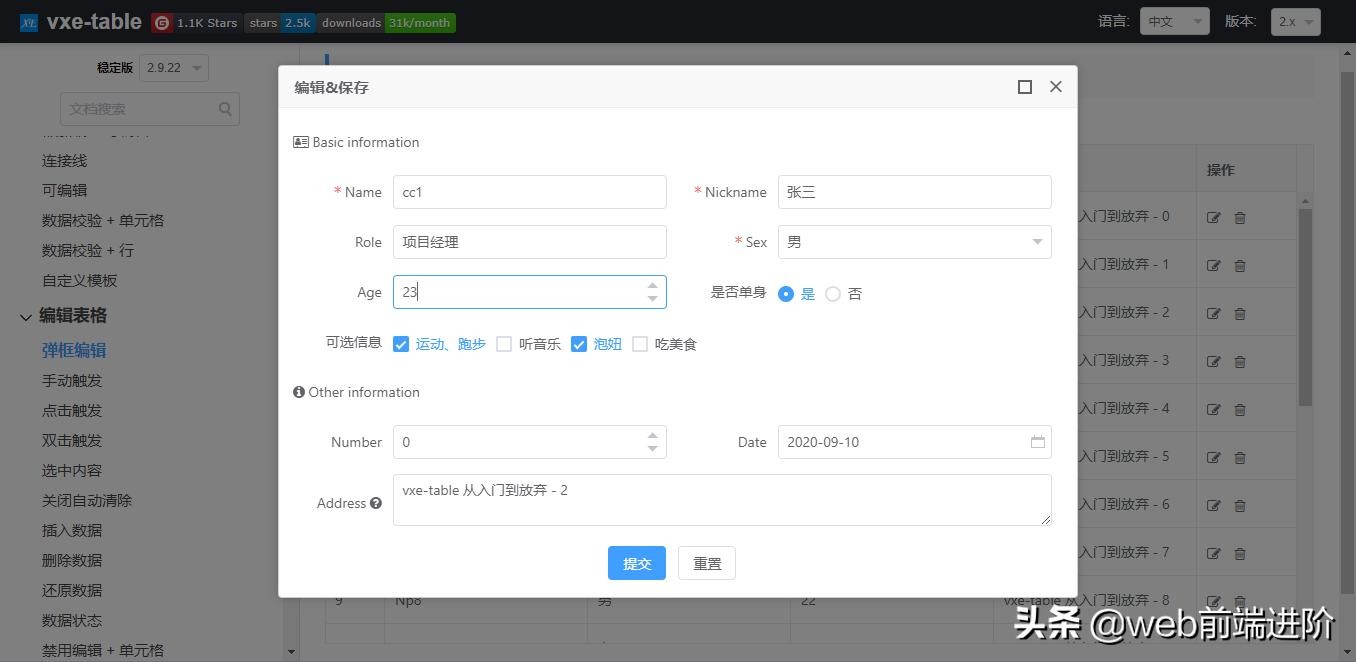Screen dimensions: 1356x662
Task: Maximize the edit dialog with square icon
Action: 1024,87
